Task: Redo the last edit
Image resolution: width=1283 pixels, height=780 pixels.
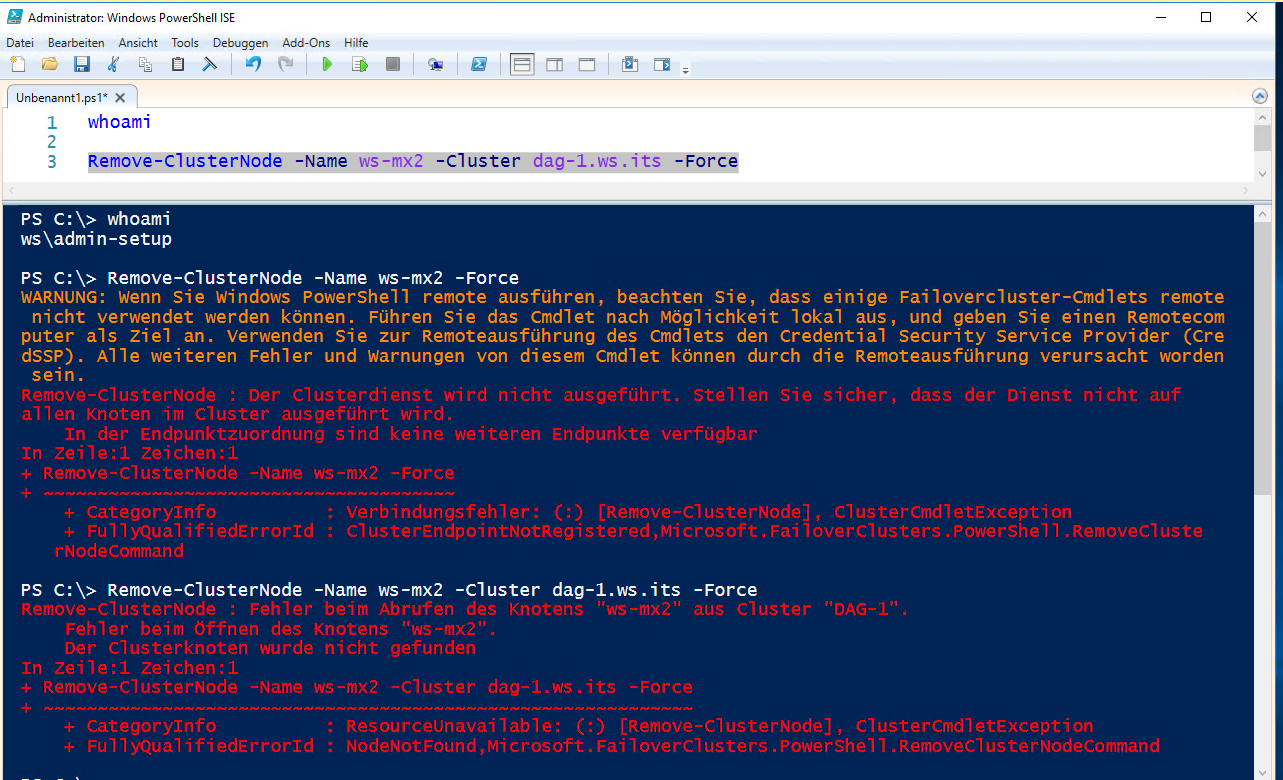Action: (x=285, y=64)
